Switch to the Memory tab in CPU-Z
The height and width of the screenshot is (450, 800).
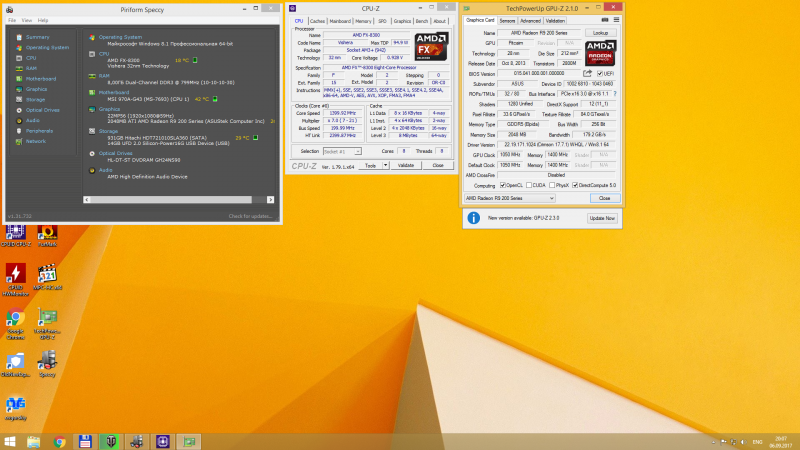[363, 21]
